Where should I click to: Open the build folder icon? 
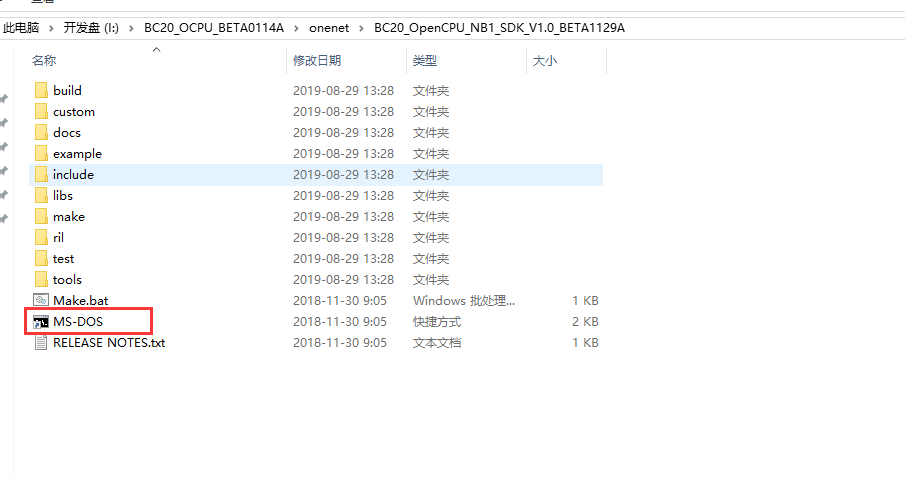click(41, 90)
